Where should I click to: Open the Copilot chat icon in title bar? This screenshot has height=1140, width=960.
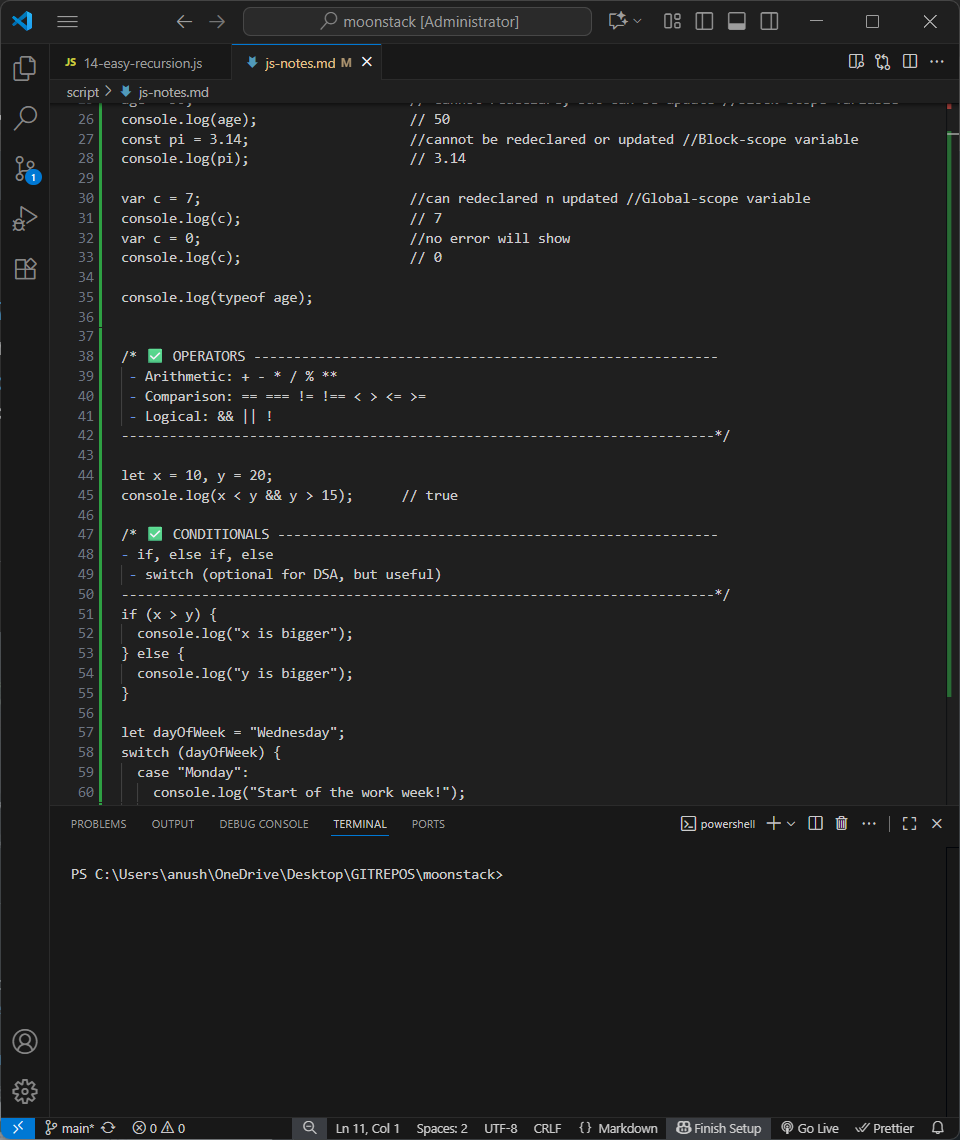[x=617, y=21]
